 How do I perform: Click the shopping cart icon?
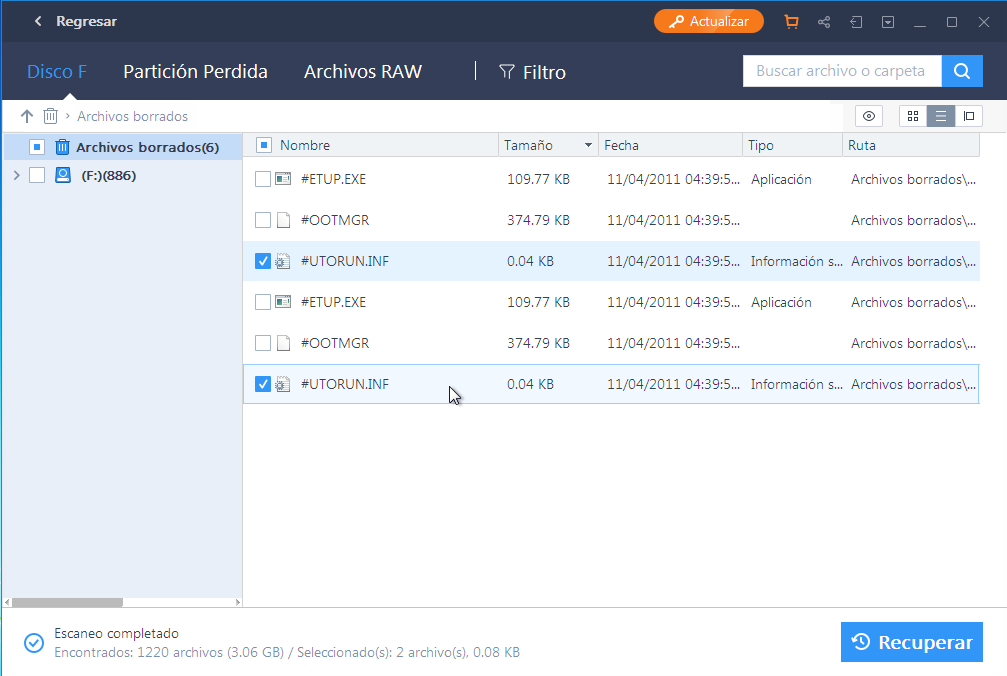pos(792,22)
